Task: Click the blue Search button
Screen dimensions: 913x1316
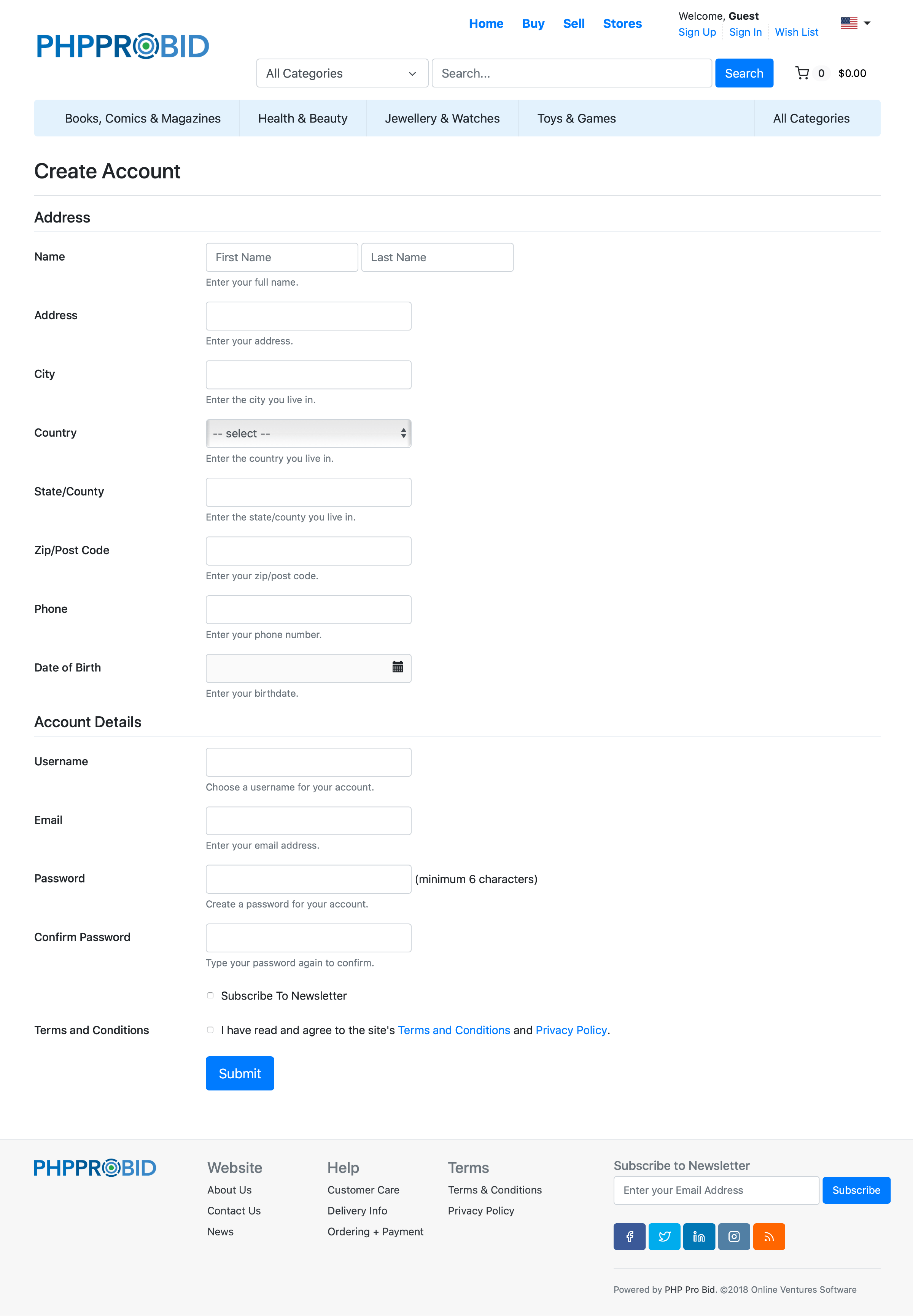Action: pos(744,73)
